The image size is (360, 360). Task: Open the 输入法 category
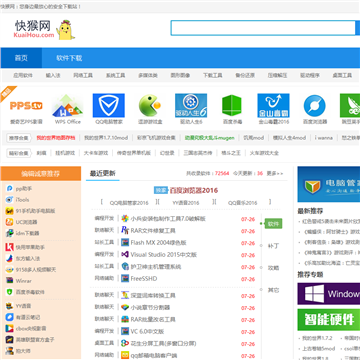[53, 76]
